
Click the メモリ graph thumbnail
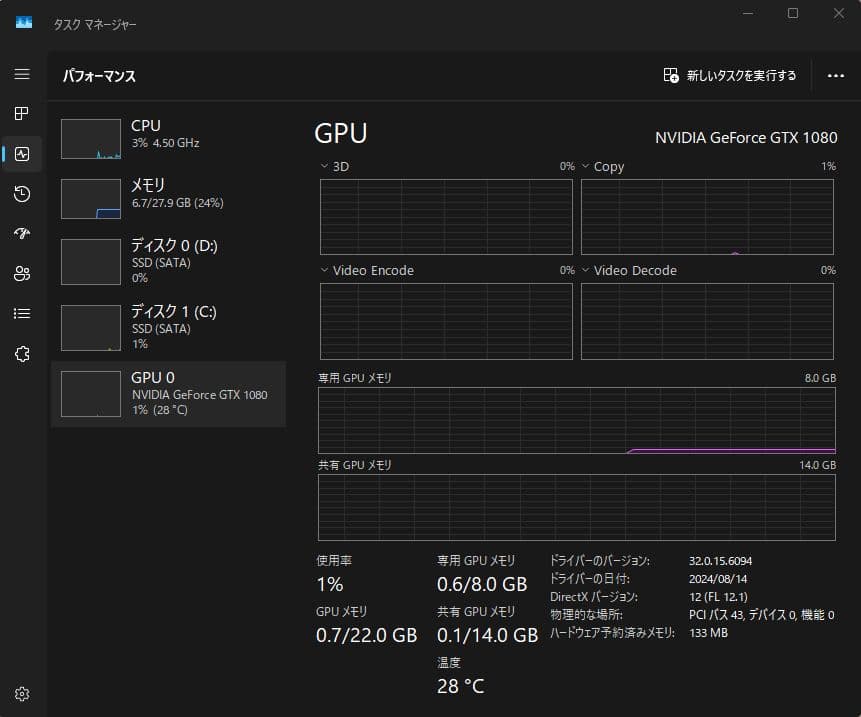(x=90, y=198)
